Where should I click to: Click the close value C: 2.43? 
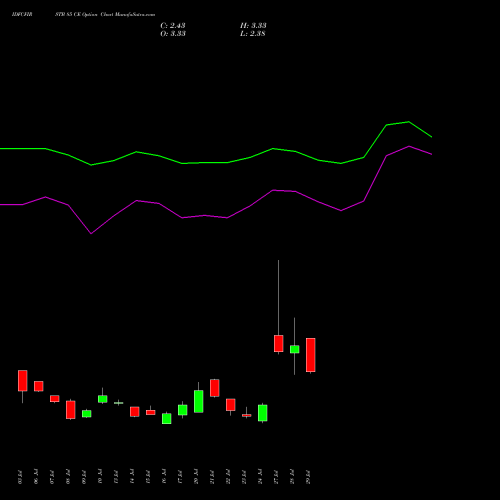173,26
